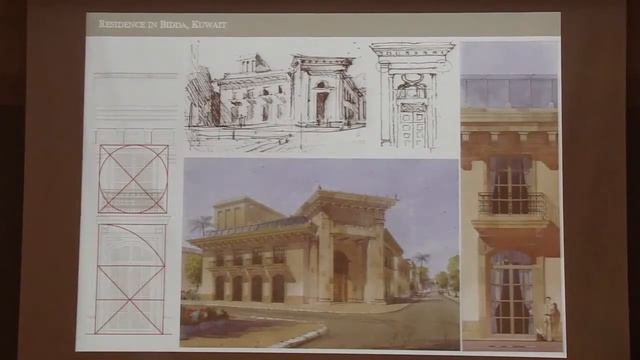
Task: Click the slide title 'Residence in Bidda, Kuwait'
Action: coord(162,24)
